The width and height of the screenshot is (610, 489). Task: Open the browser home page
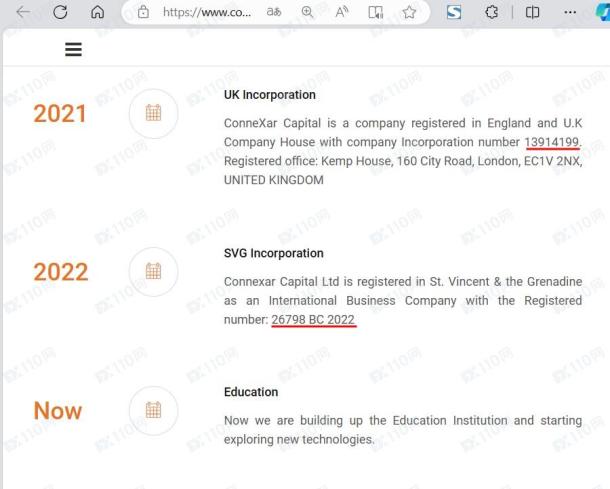pos(97,12)
